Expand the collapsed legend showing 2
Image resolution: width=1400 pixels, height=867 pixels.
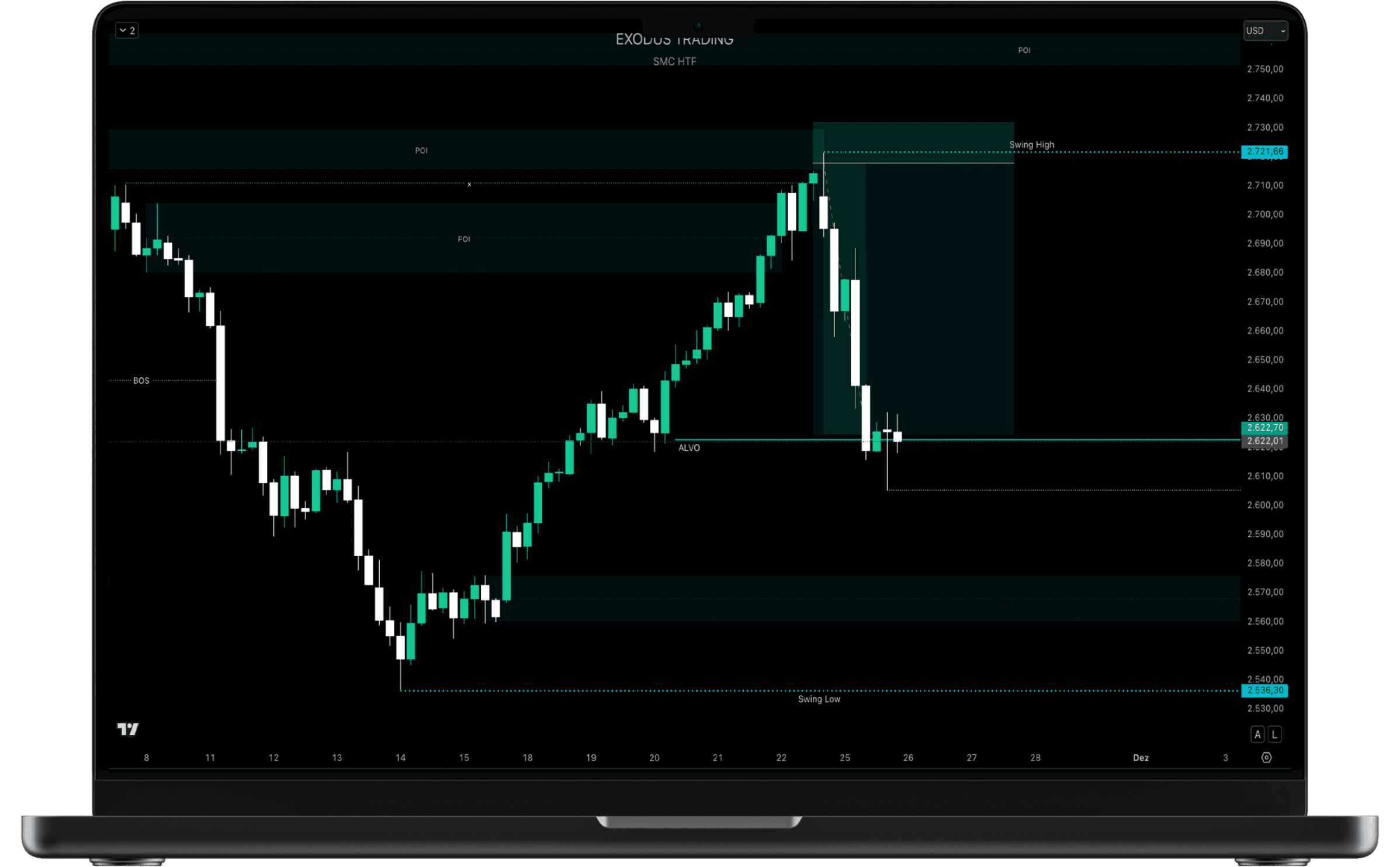click(127, 30)
